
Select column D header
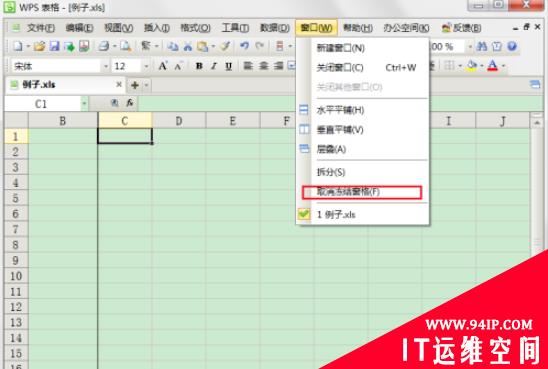pos(179,121)
